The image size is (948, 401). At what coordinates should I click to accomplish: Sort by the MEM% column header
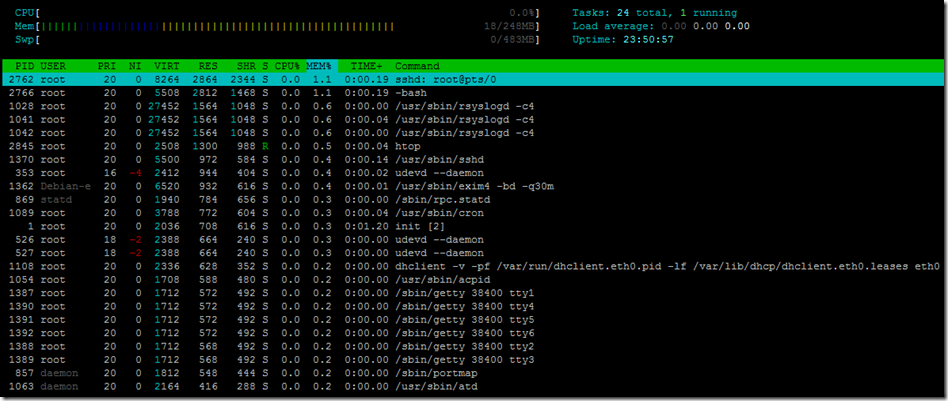click(322, 66)
